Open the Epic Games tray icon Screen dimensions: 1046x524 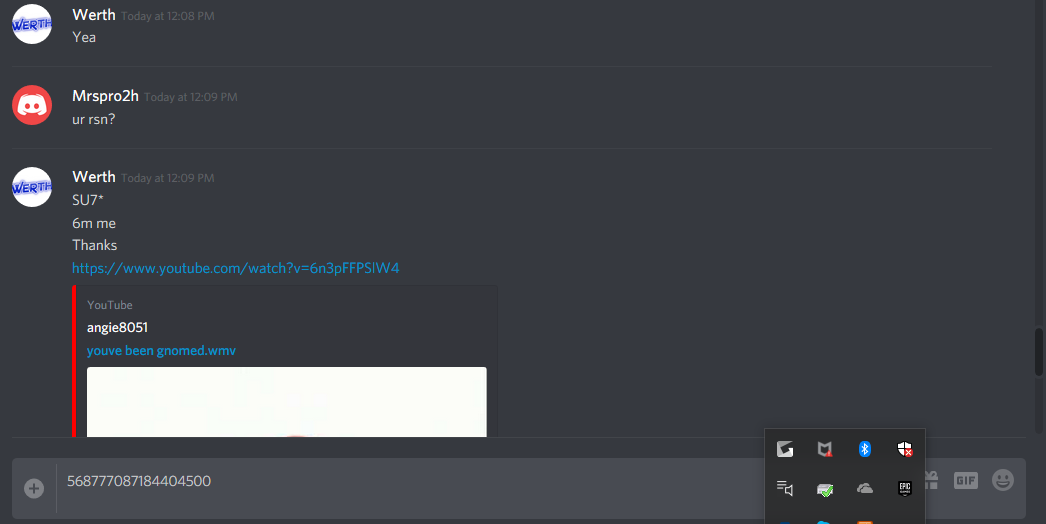point(905,489)
